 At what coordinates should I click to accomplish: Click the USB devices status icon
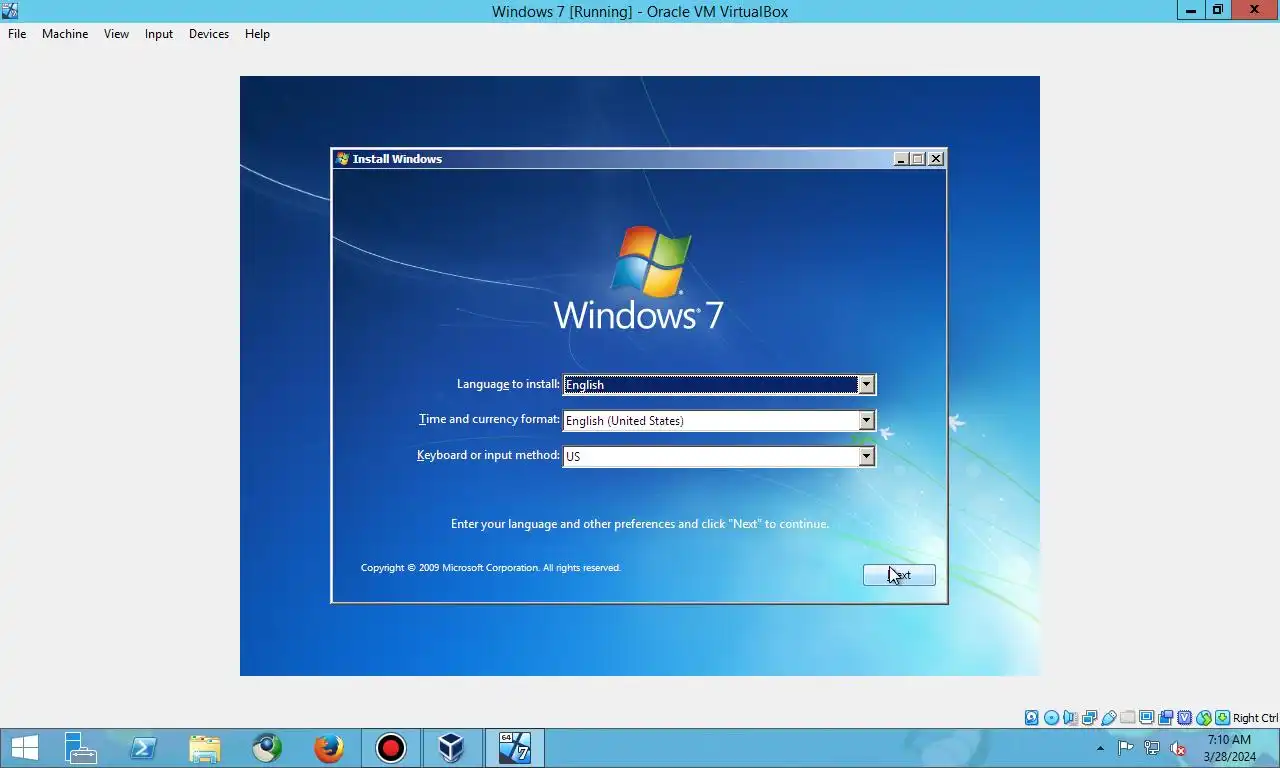[1108, 718]
